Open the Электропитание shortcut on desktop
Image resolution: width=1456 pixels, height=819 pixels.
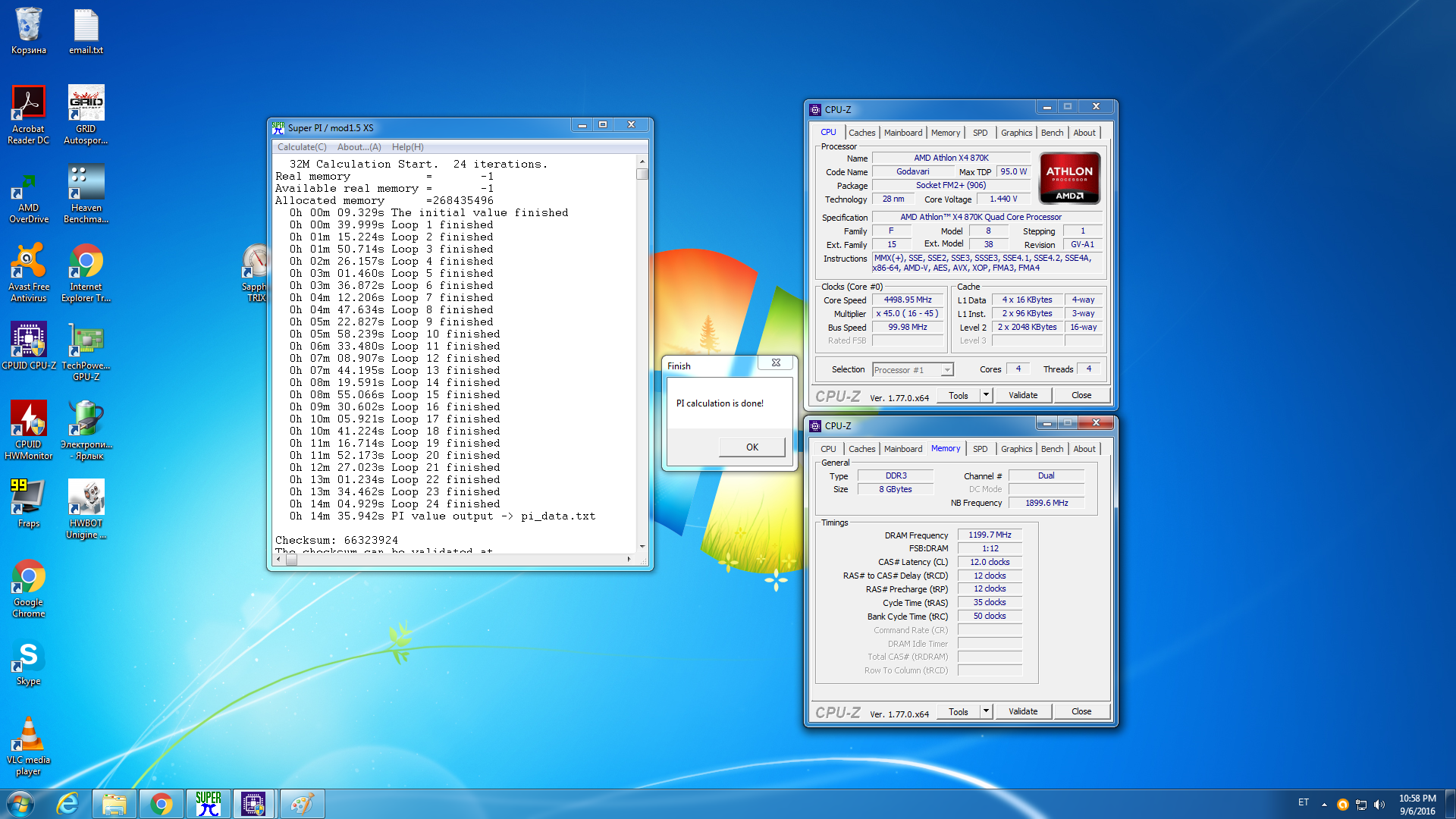86,431
